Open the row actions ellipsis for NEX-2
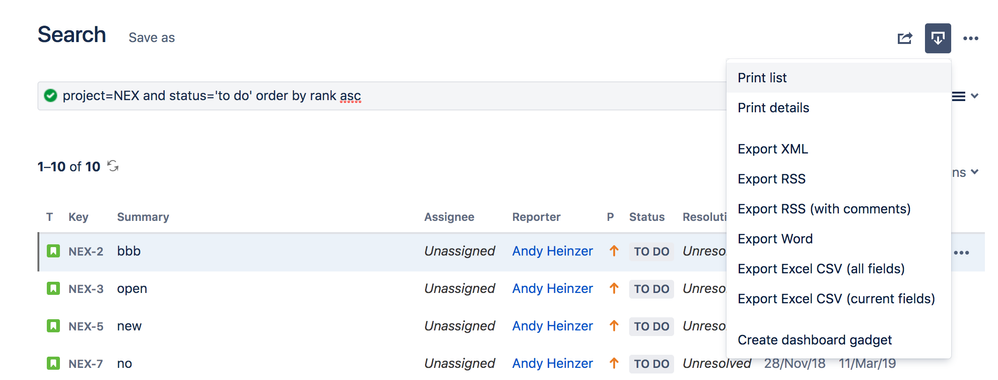The image size is (998, 380). coord(961,253)
